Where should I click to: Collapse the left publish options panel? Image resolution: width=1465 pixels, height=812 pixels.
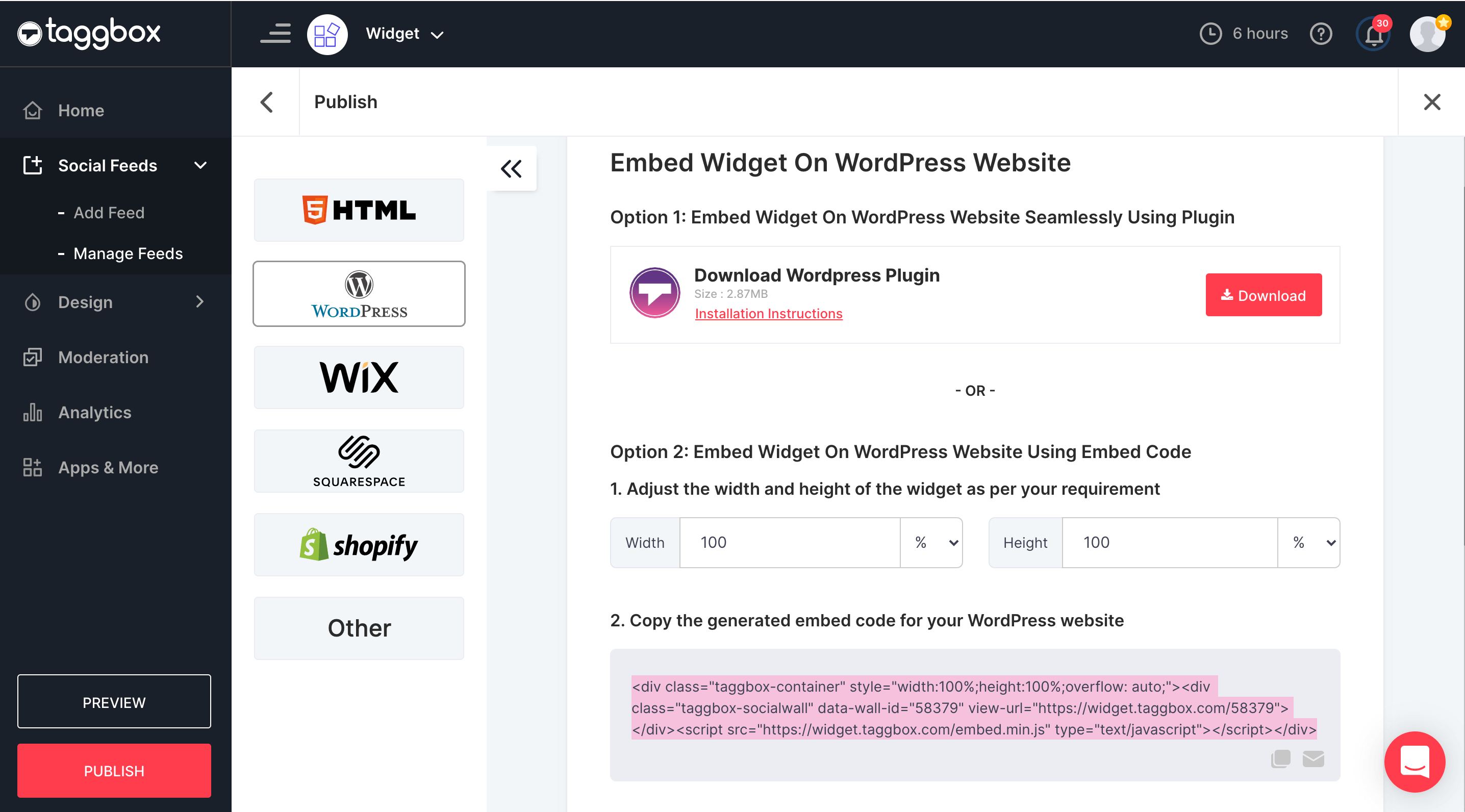[512, 168]
